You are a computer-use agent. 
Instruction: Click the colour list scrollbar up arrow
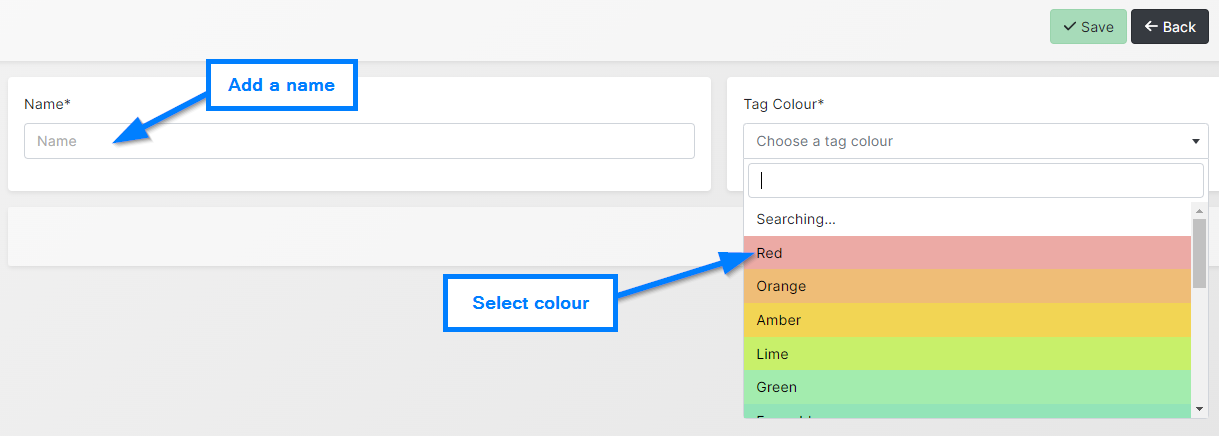click(1199, 210)
